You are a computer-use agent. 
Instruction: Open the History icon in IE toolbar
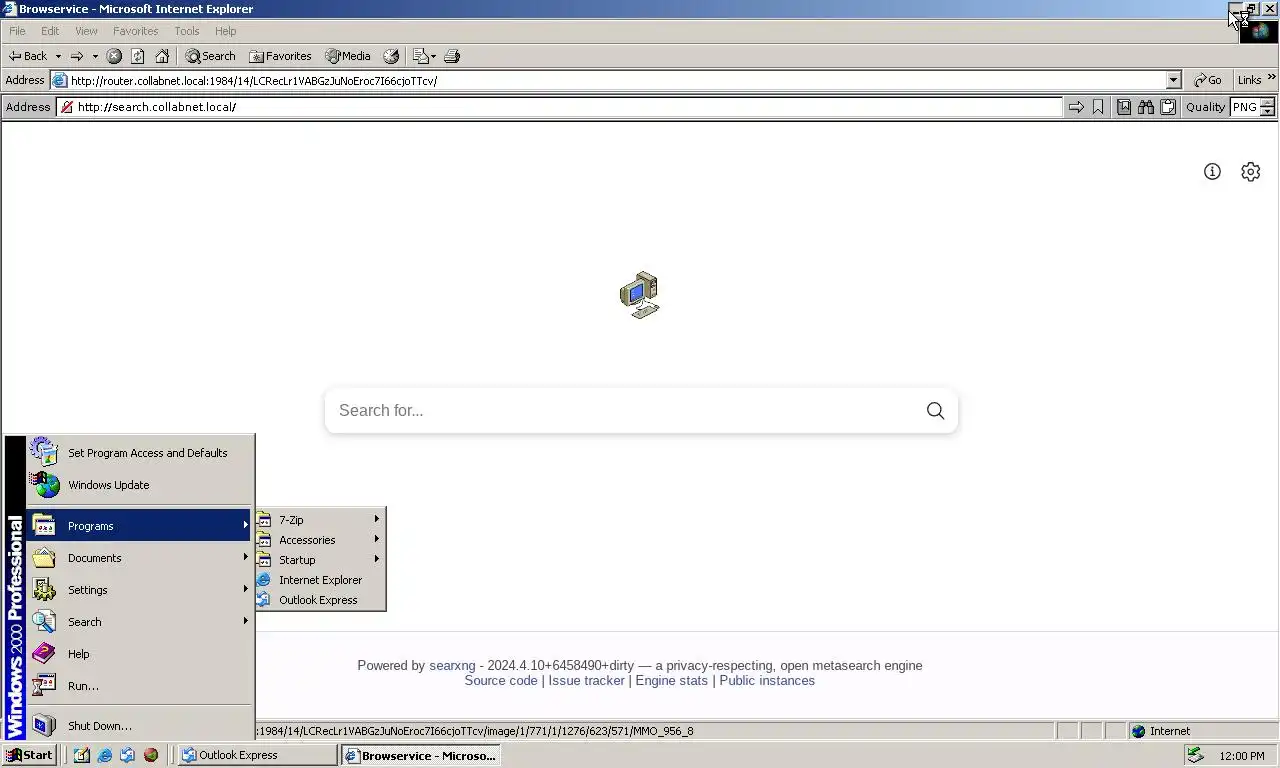click(x=391, y=56)
